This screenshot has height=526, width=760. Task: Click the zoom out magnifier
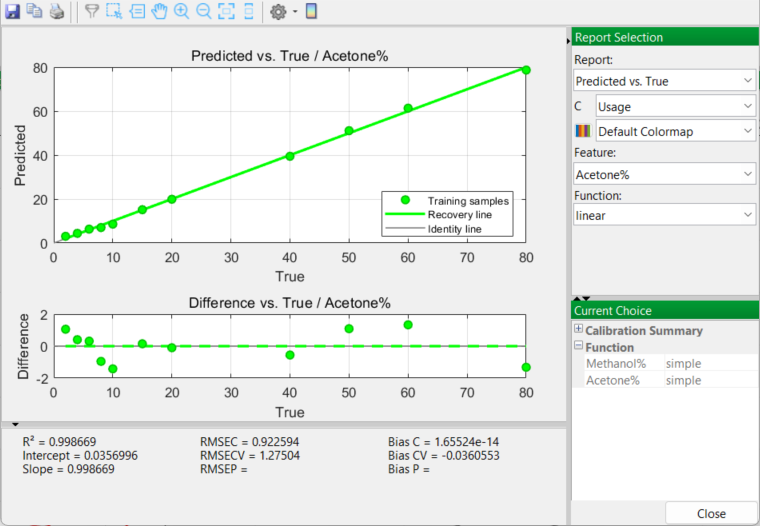(x=204, y=12)
